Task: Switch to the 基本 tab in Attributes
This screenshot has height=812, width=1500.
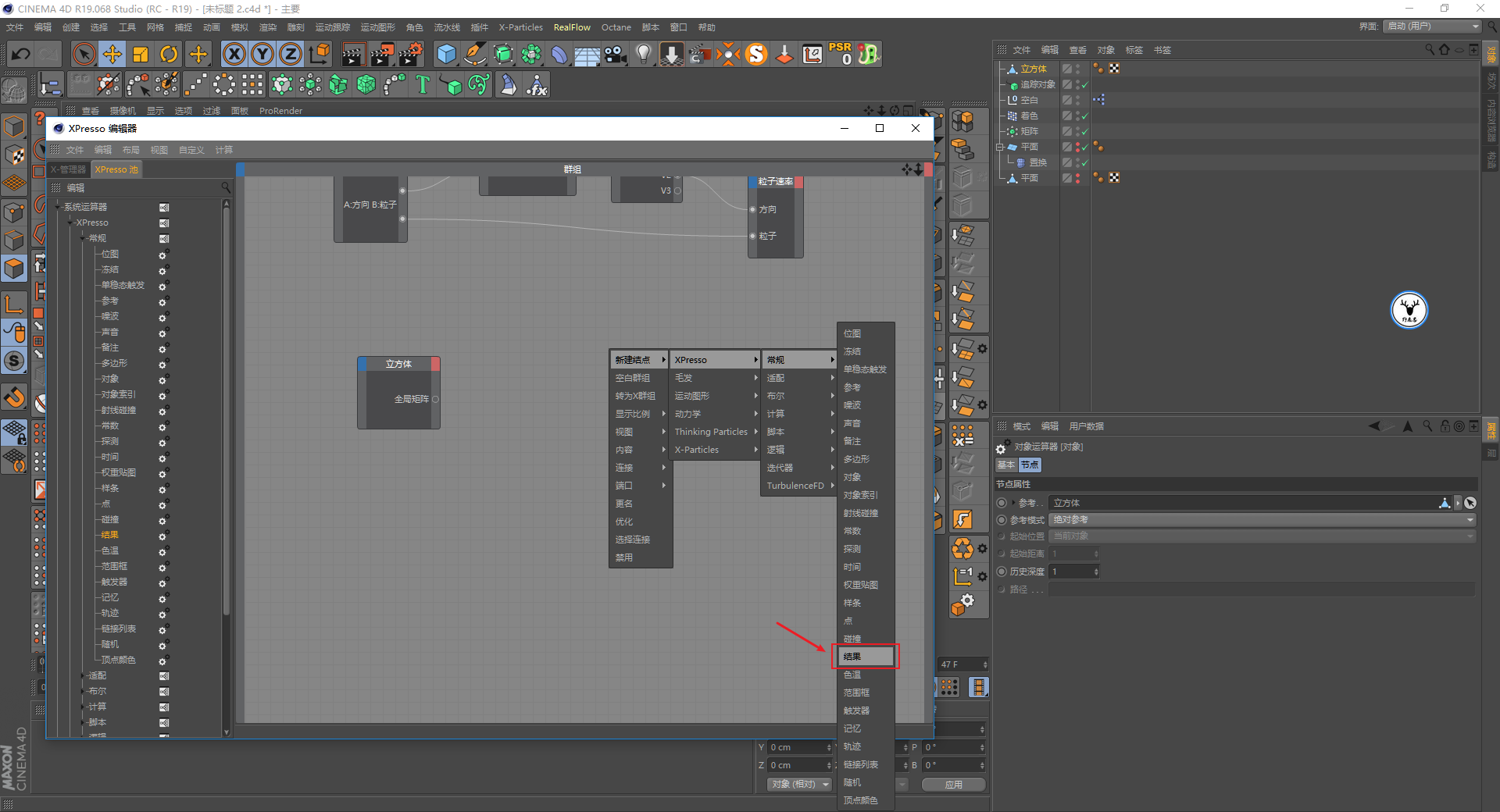Action: click(x=1006, y=465)
